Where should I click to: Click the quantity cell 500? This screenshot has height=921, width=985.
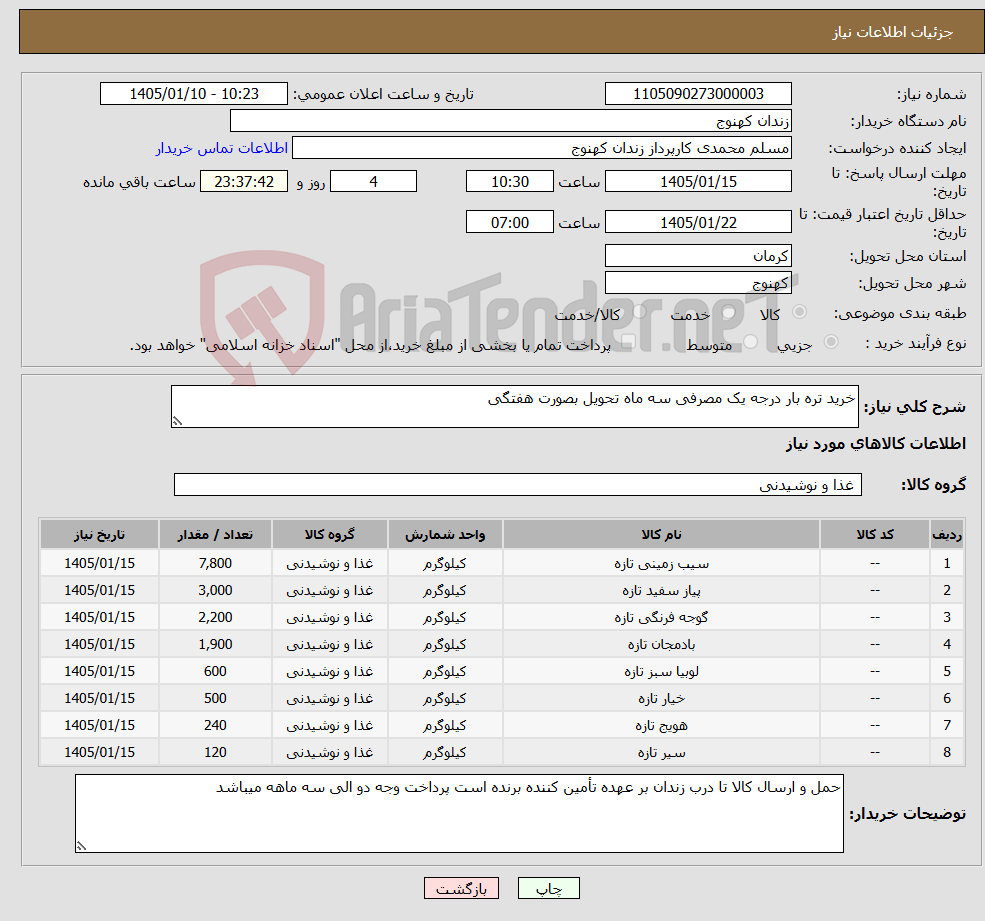215,699
